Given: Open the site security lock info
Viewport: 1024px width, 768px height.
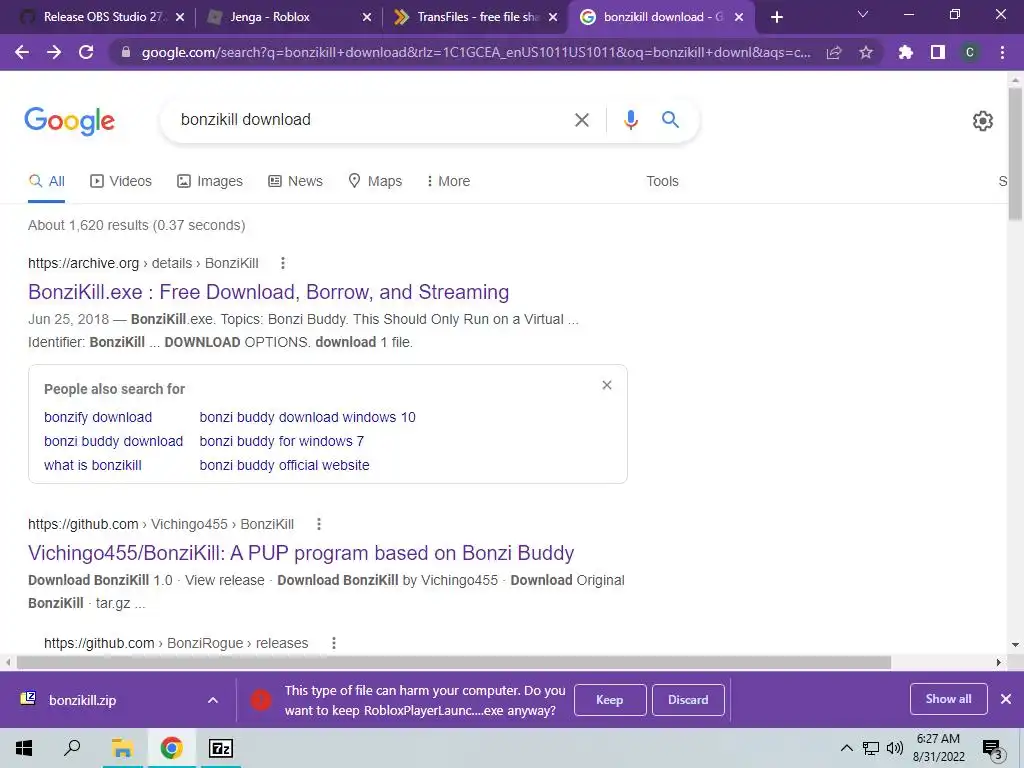Looking at the screenshot, I should pyautogui.click(x=126, y=52).
